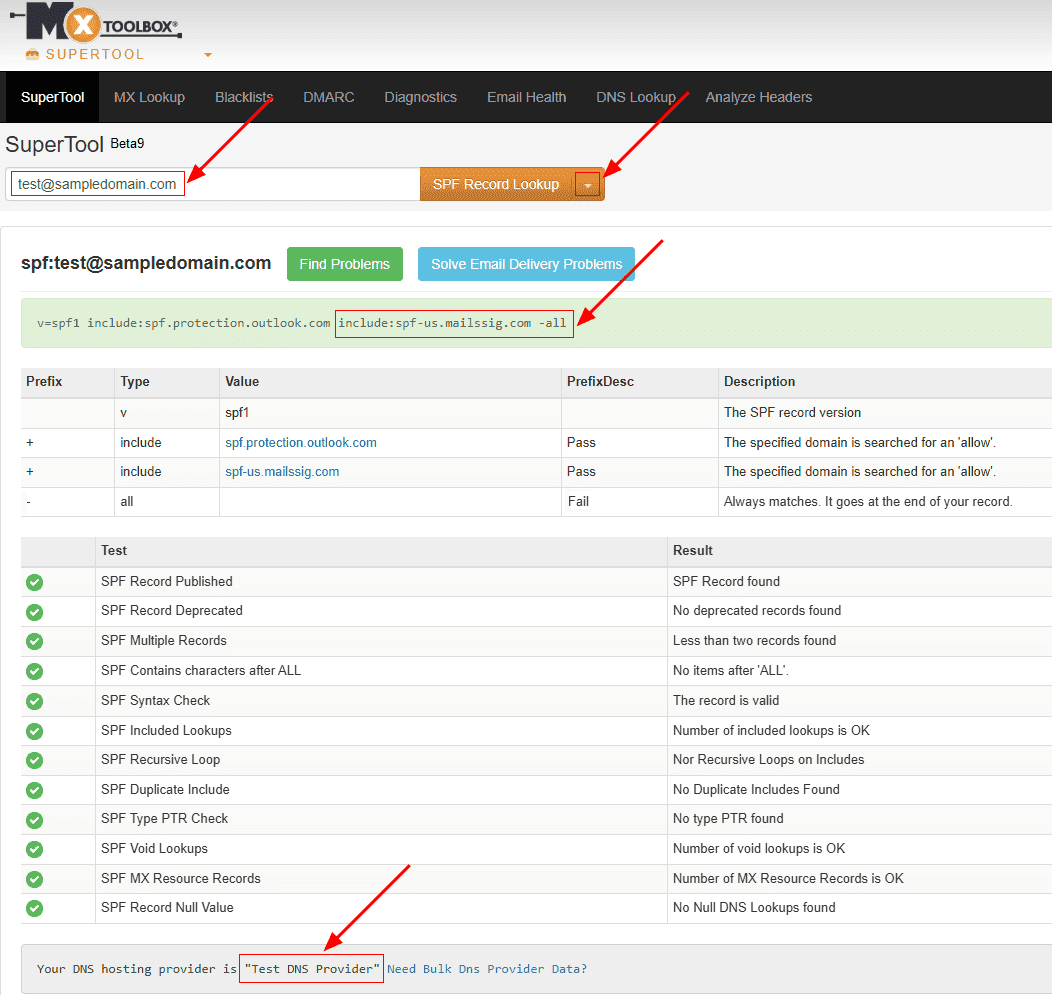Click green check icon for SPF Multiple Records

pos(34,641)
